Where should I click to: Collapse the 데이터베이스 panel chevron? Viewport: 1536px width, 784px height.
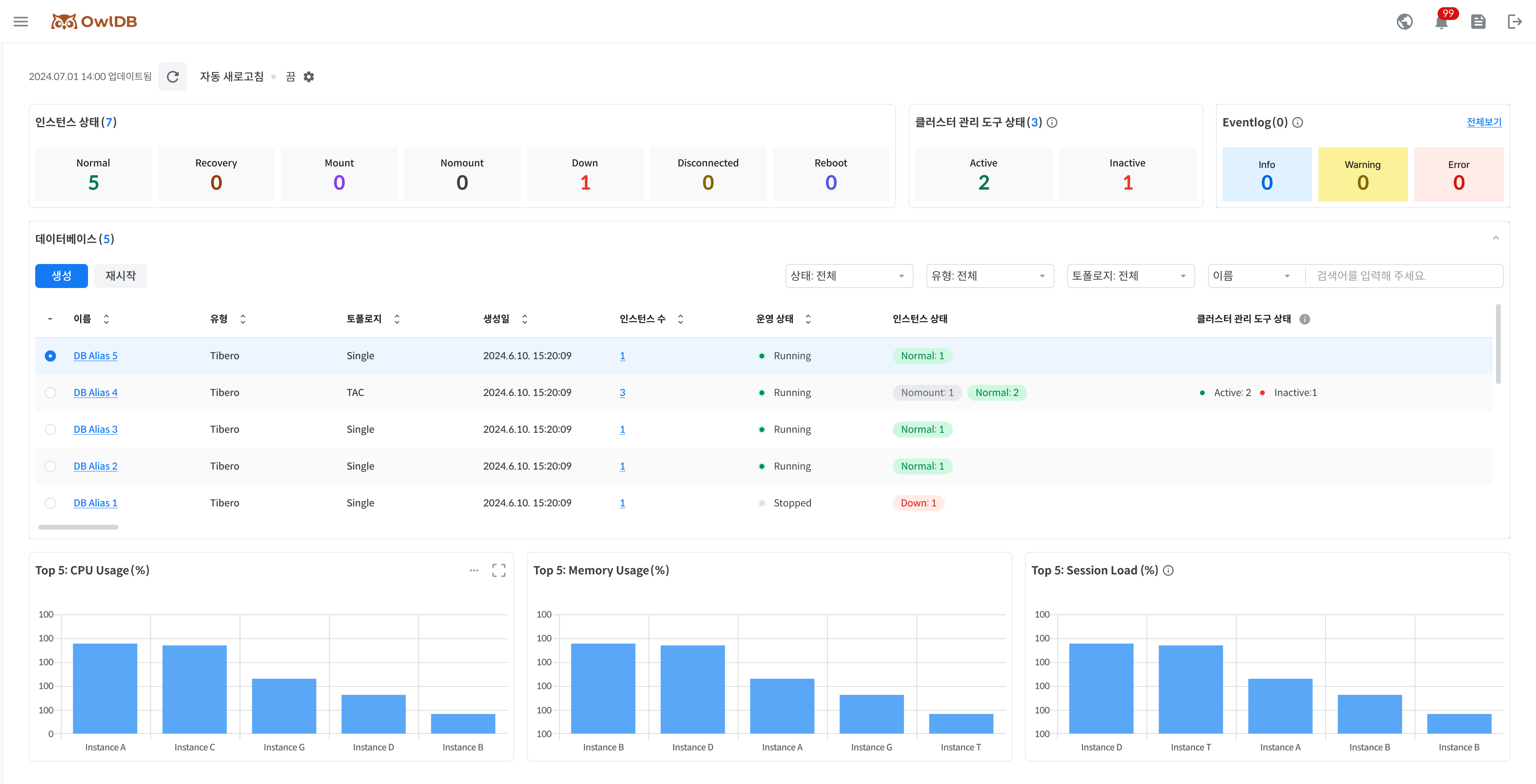[1496, 238]
